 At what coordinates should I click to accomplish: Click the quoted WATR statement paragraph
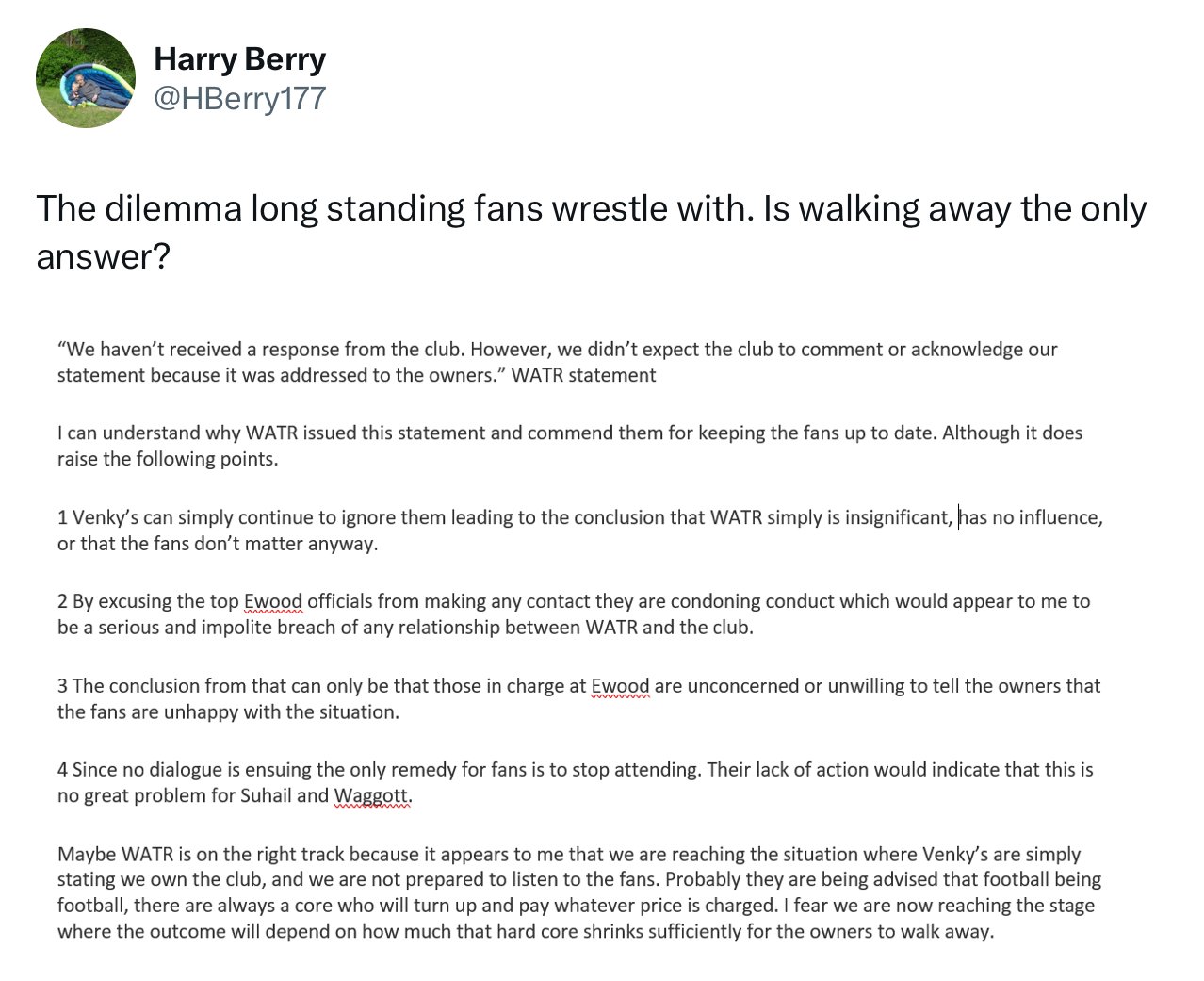(558, 362)
